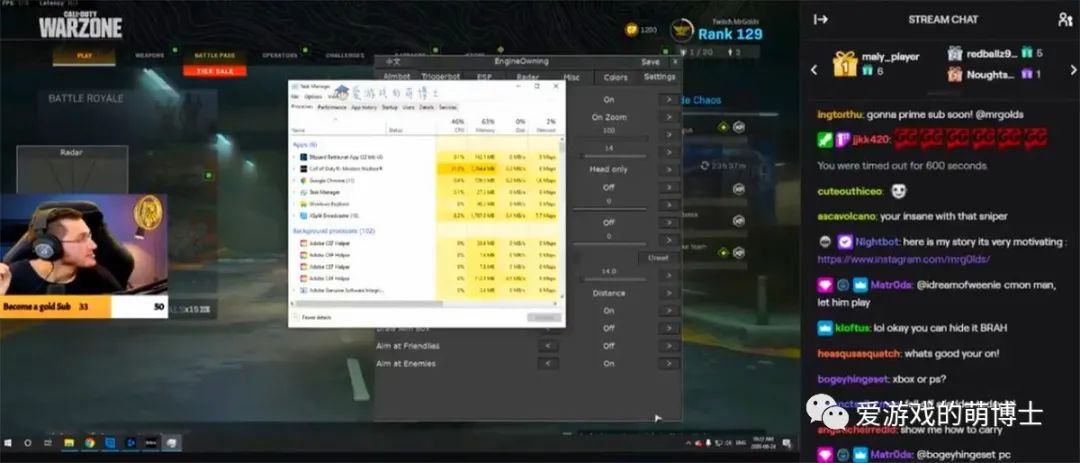Click the Become a gold Sub bar
The height and width of the screenshot is (463, 1080).
pos(84,307)
